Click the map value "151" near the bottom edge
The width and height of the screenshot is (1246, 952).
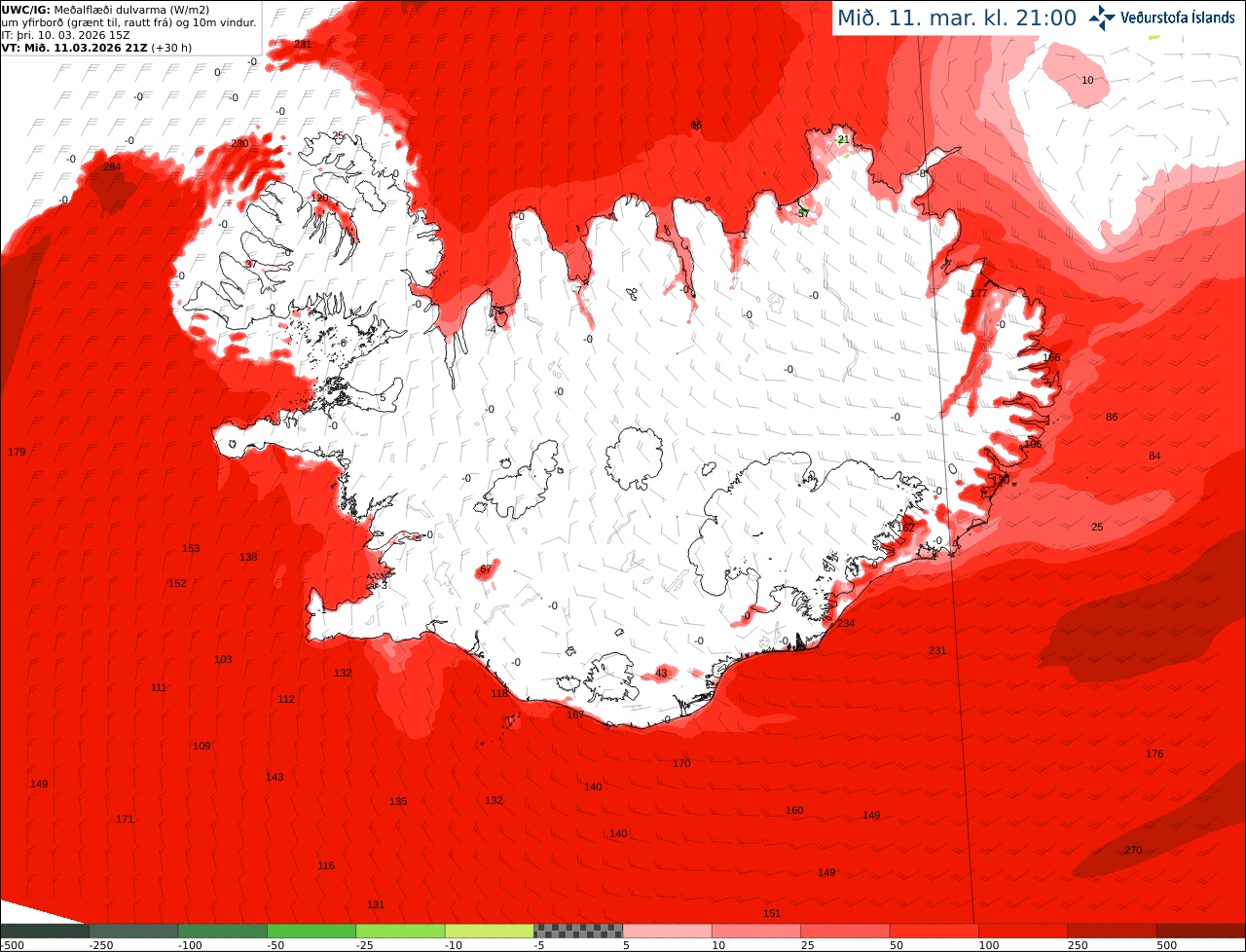[772, 913]
